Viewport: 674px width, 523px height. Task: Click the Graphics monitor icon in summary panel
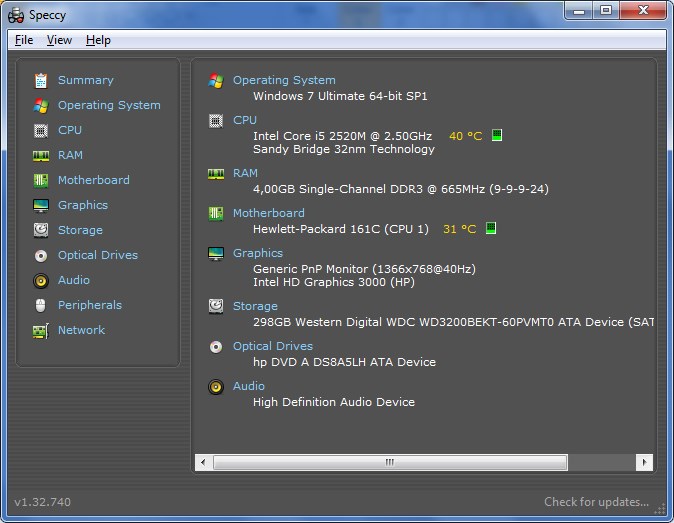pyautogui.click(x=216, y=254)
